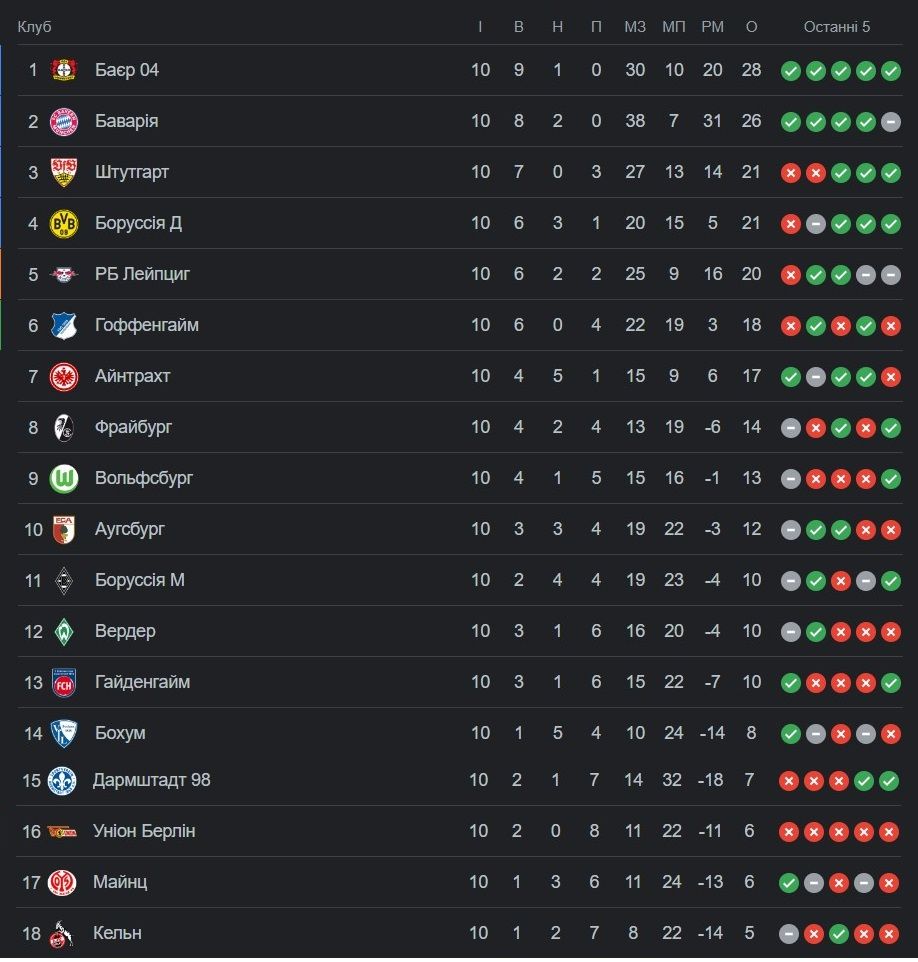Click the Borussia Dortmund BVB logo
Image resolution: width=918 pixels, height=962 pixels.
pos(64,223)
